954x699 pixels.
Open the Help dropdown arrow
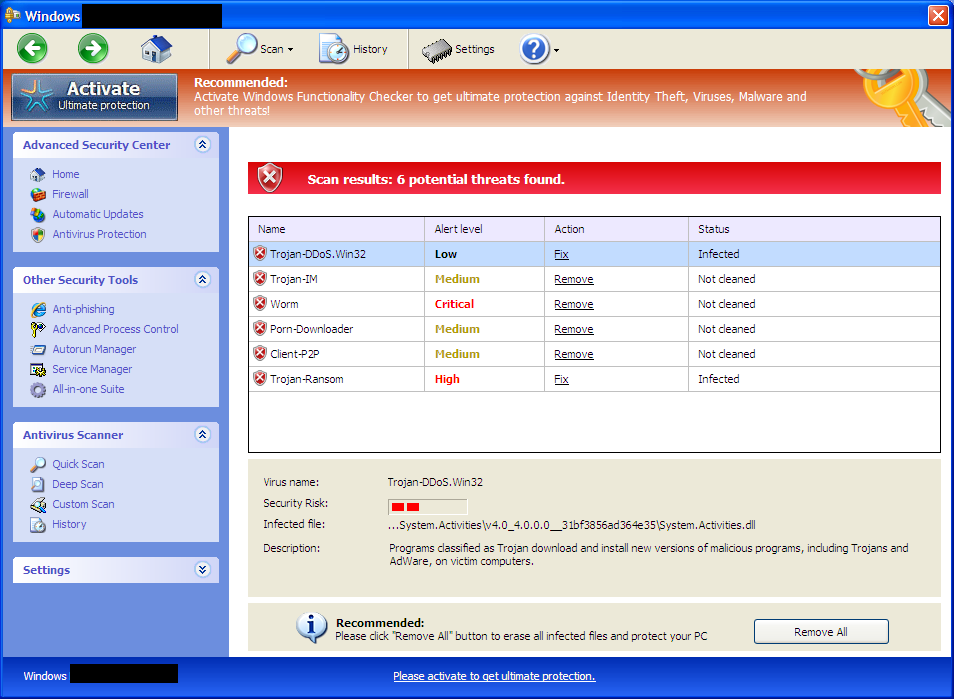pos(556,50)
